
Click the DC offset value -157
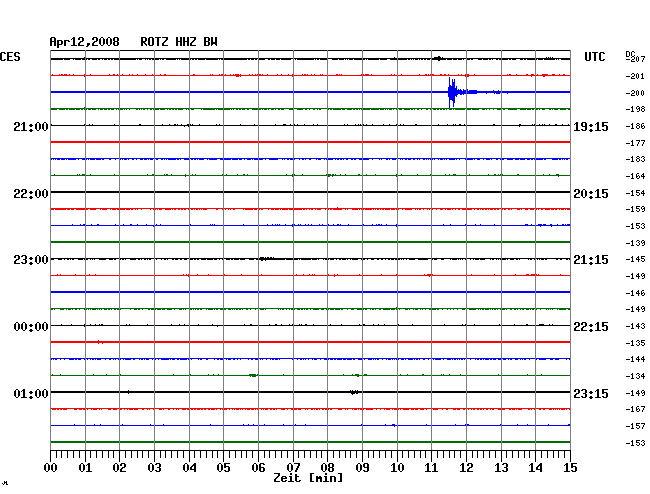point(635,426)
